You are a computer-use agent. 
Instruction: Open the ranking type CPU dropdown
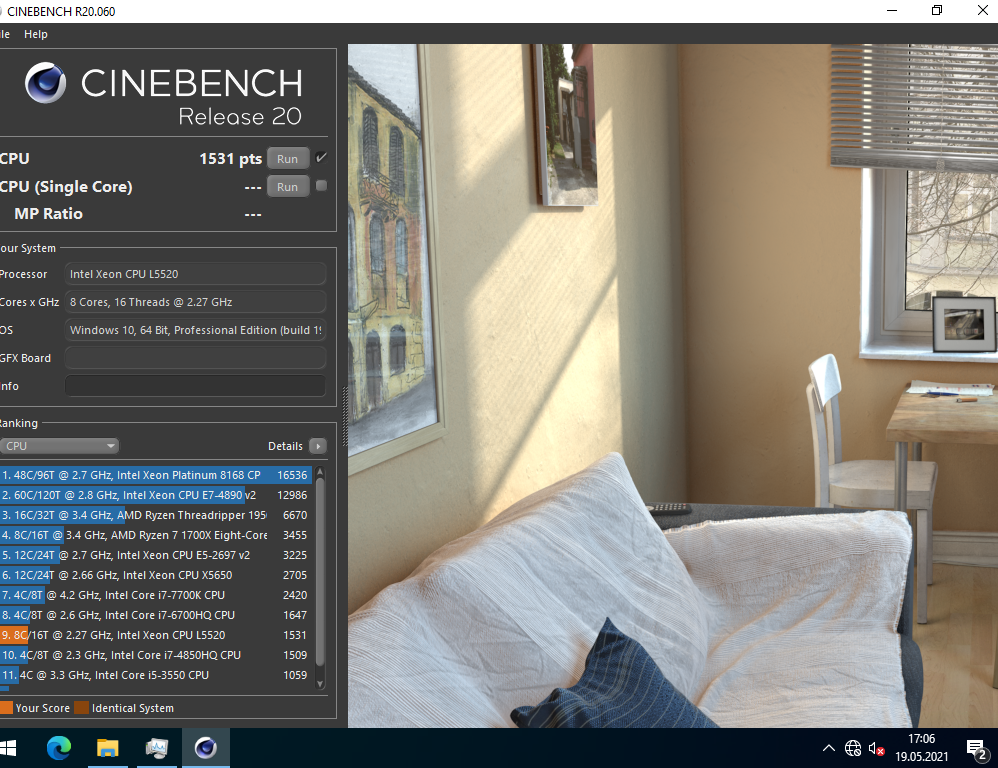59,446
